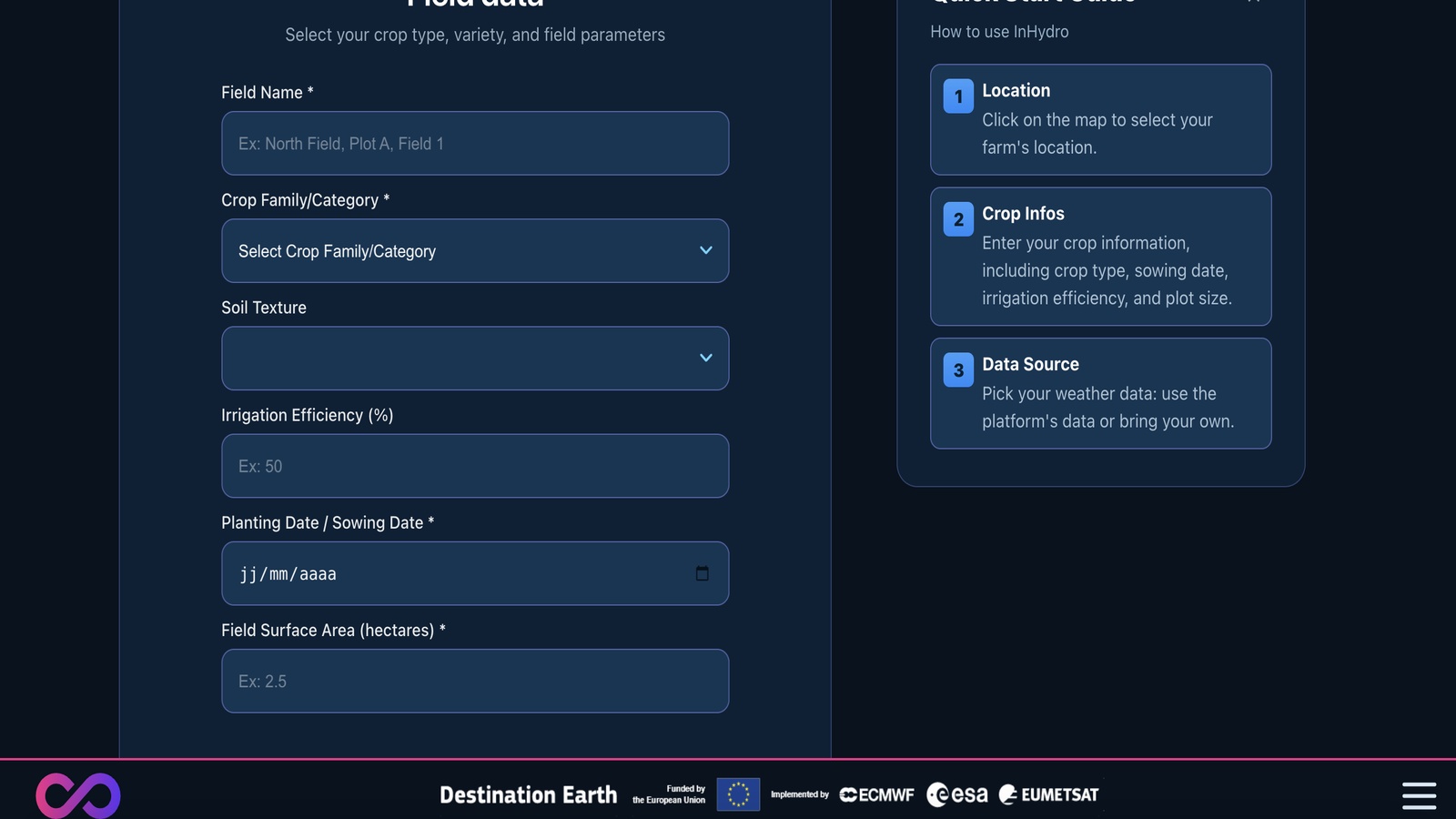Viewport: 1456px width, 819px height.
Task: Click the Field Surface Area input
Action: 474,681
